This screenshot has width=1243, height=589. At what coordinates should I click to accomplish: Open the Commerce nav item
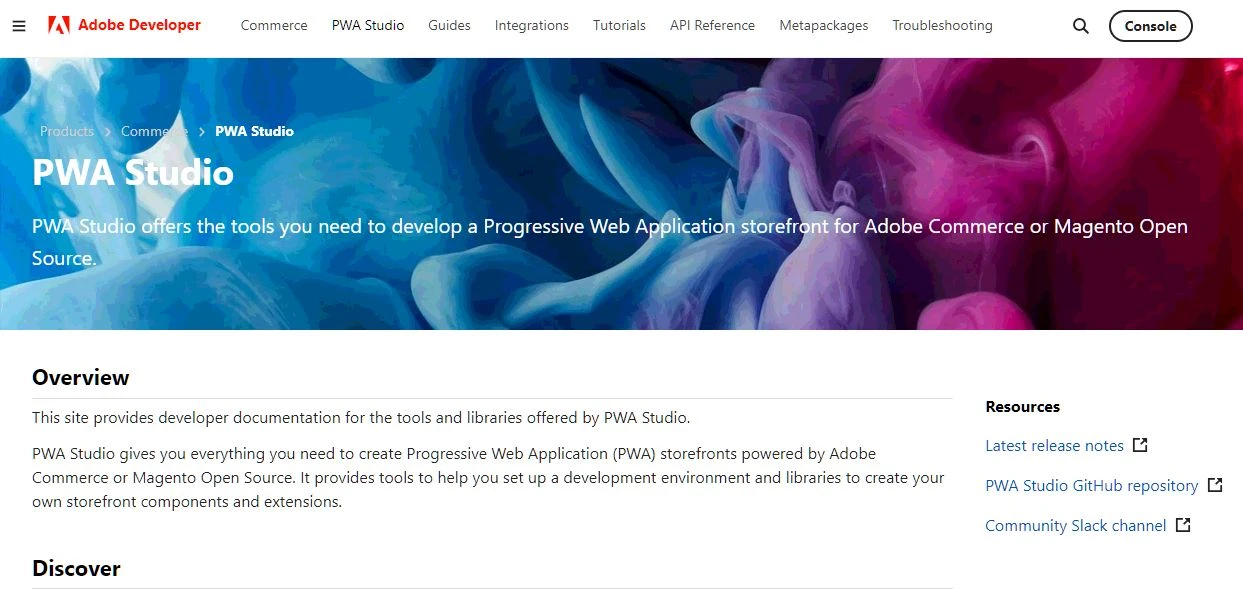(274, 26)
